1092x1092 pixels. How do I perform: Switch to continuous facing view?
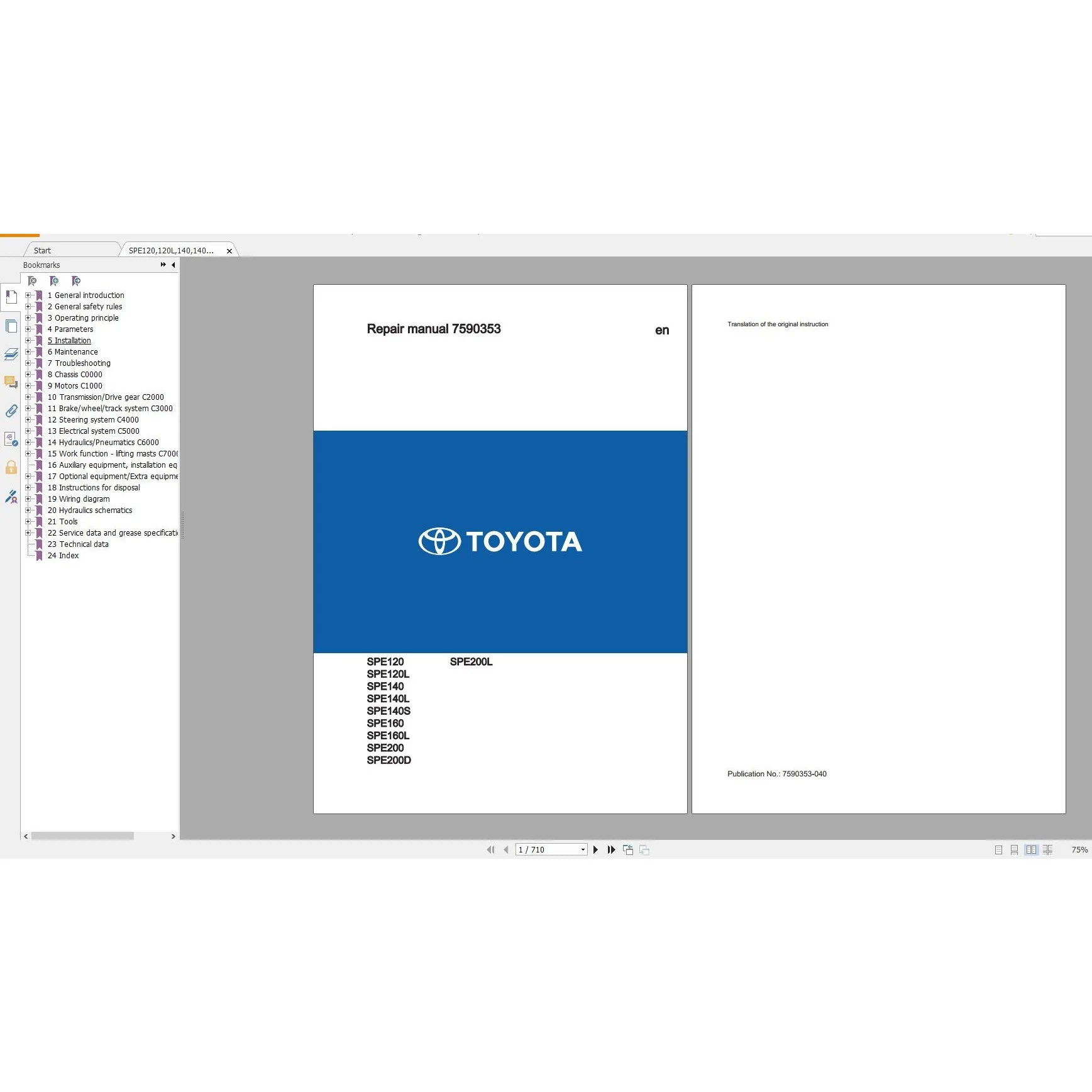[x=1047, y=849]
